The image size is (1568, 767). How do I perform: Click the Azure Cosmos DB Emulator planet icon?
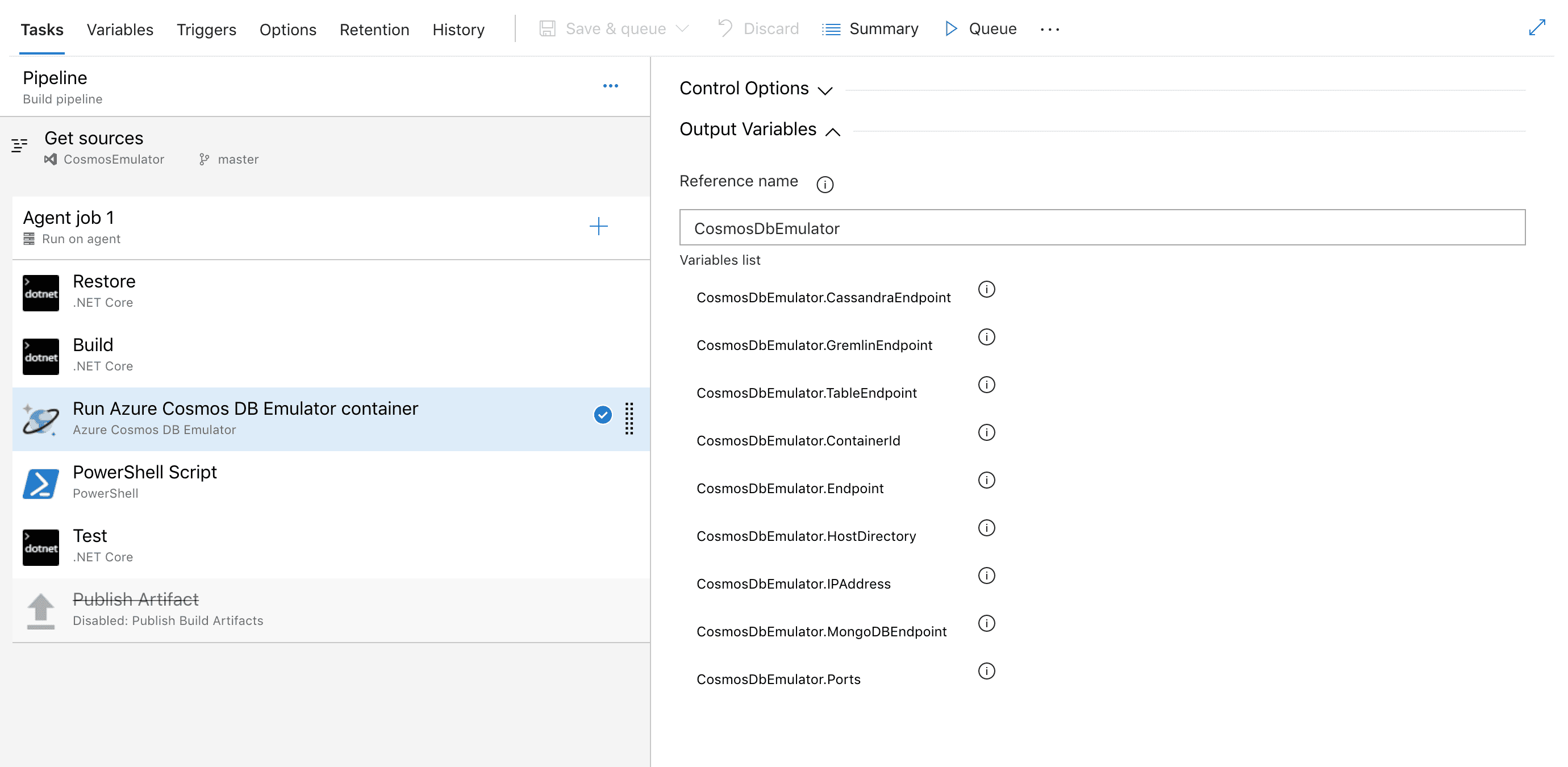pyautogui.click(x=41, y=420)
